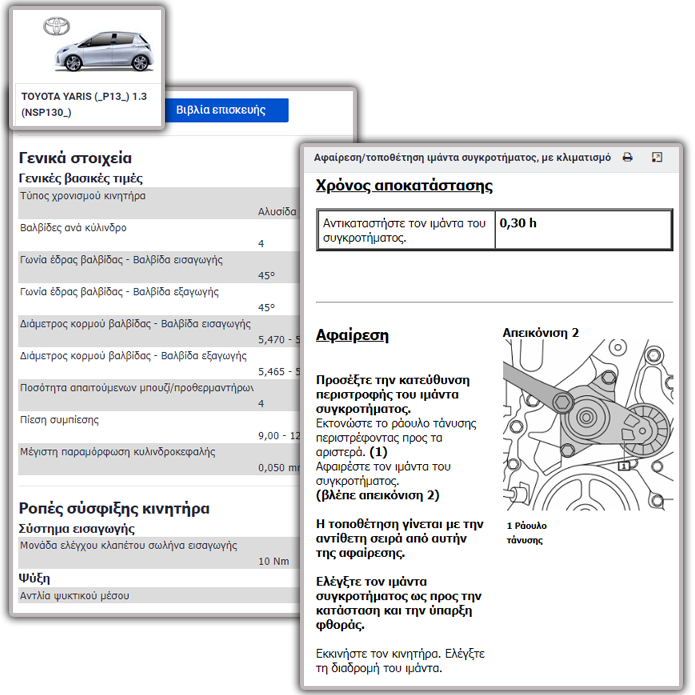The width and height of the screenshot is (695, 695).
Task: Click the numbered 1 callout in diagram
Action: tap(624, 466)
